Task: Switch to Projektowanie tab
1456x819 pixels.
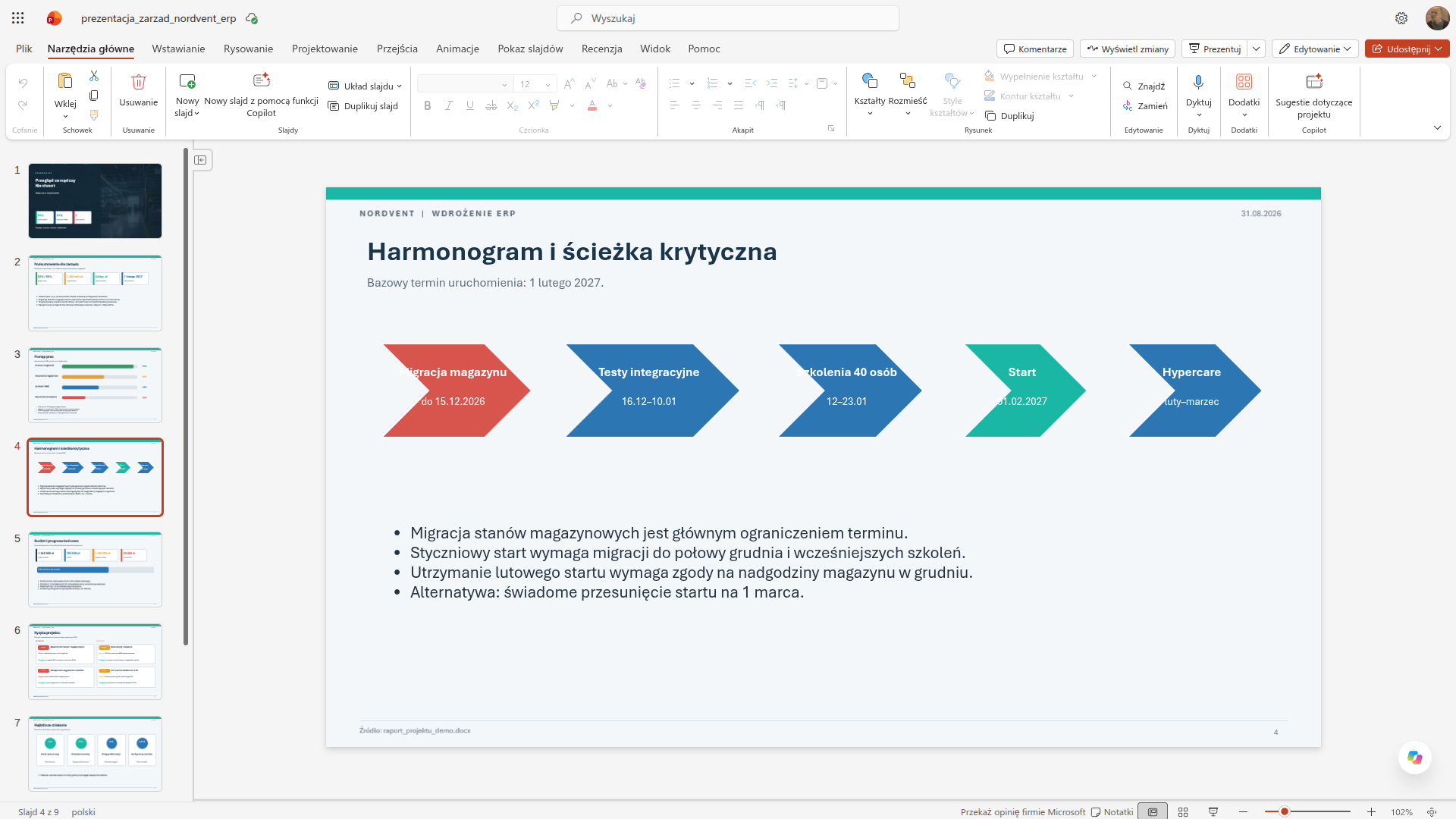Action: point(325,49)
